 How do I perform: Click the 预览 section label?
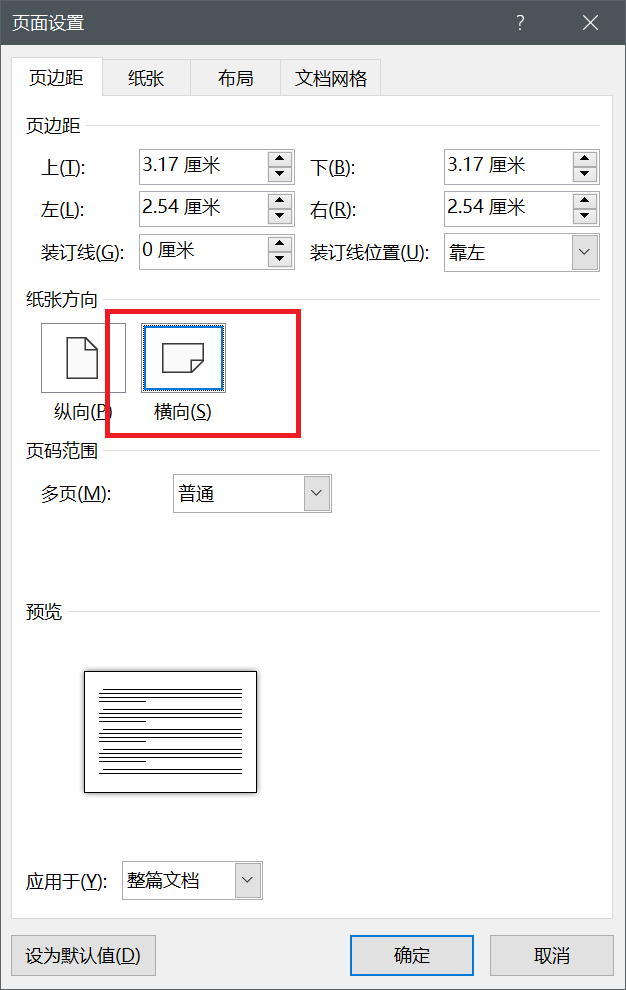(x=44, y=612)
